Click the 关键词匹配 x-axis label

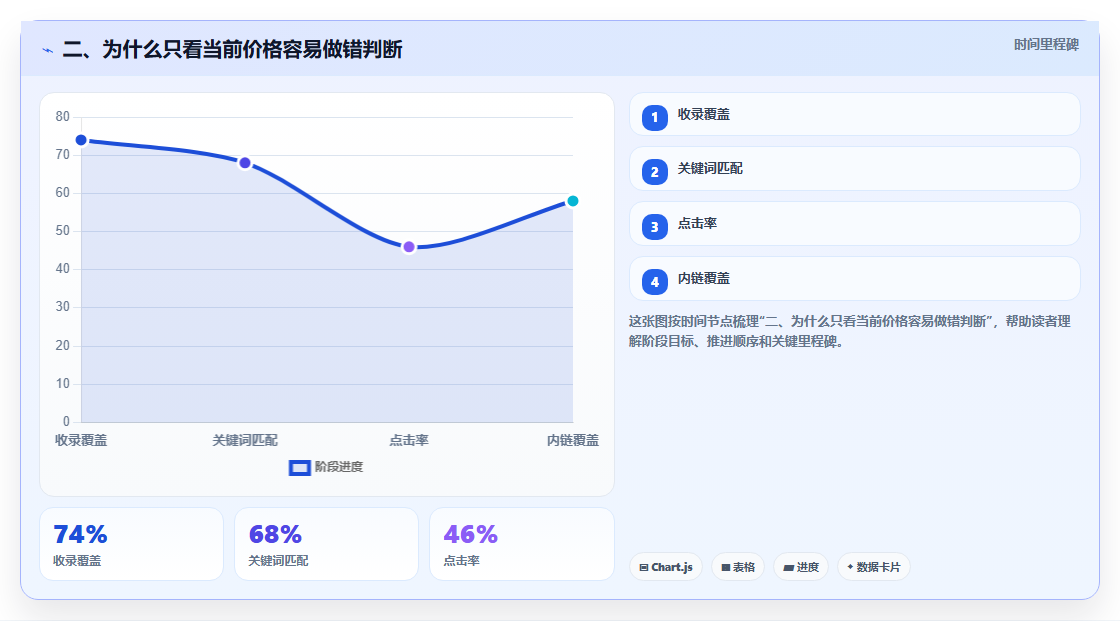point(245,440)
